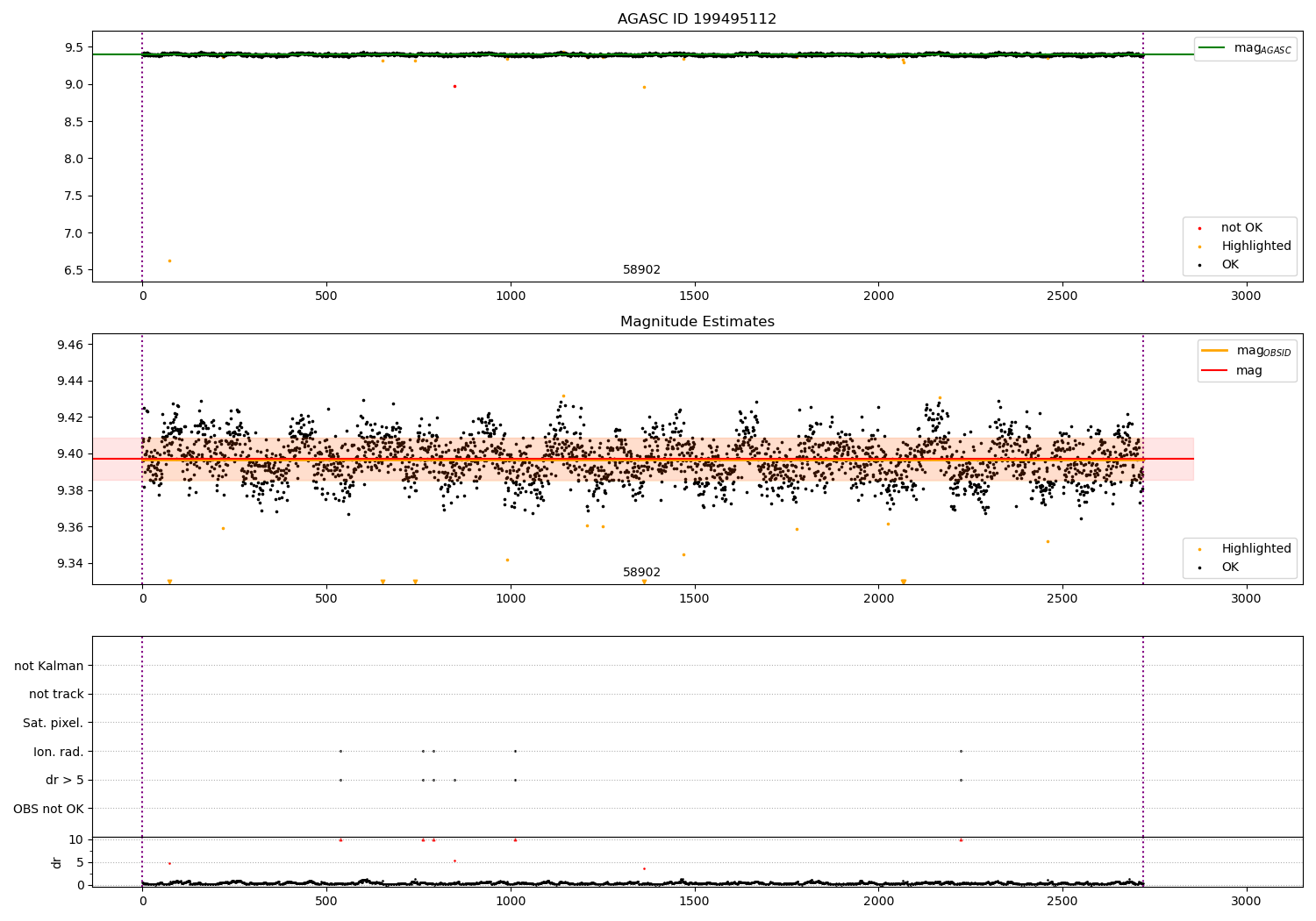Click the title 'AGASC ID 199495112'
Viewport: 1316px width, 921px height.
pos(697,18)
